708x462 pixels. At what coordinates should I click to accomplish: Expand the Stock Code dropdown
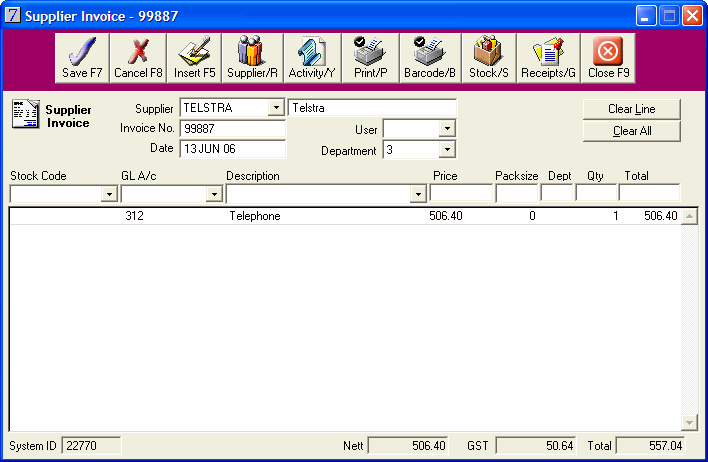pos(109,194)
